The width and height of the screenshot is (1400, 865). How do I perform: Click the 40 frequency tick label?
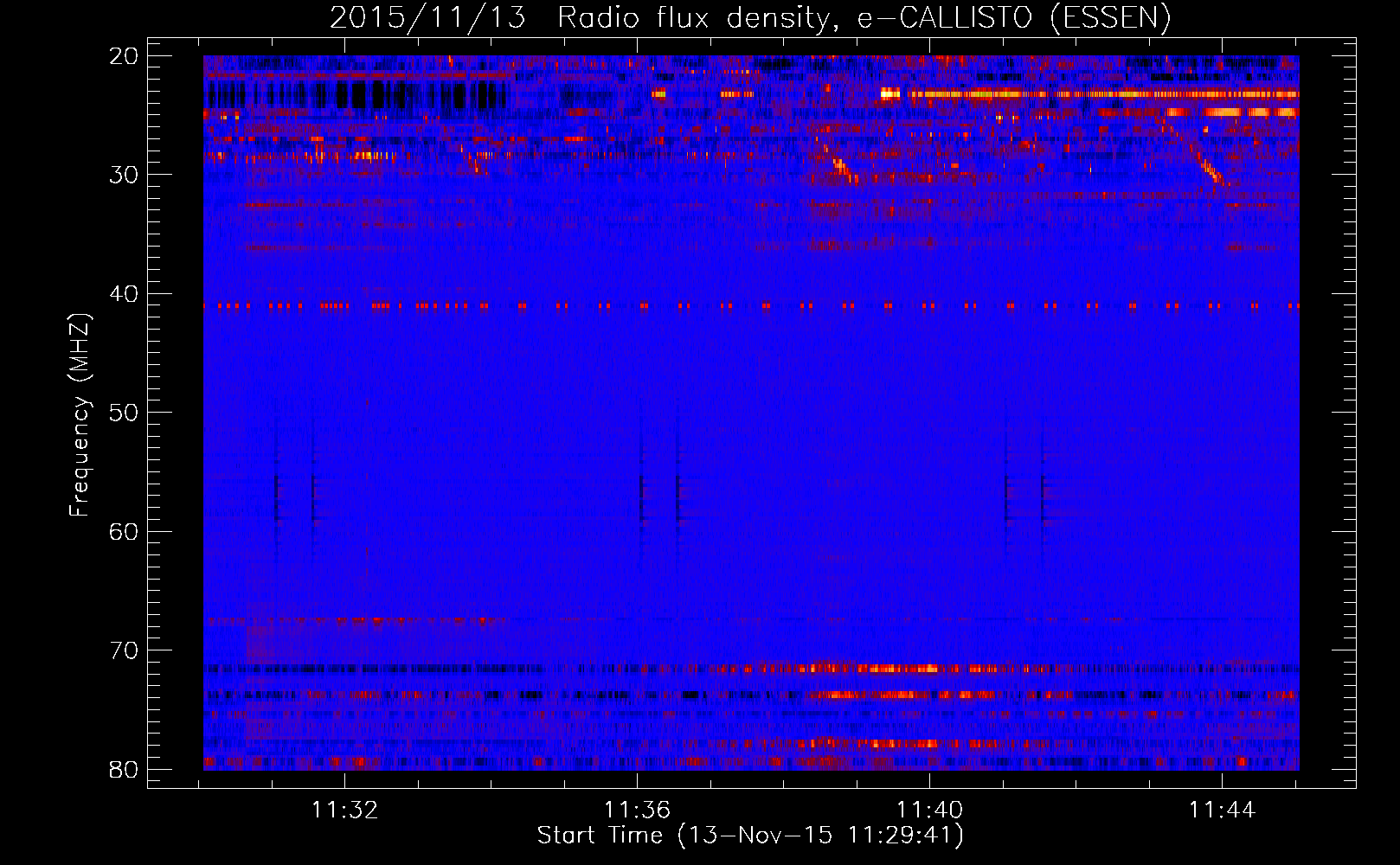(125, 294)
